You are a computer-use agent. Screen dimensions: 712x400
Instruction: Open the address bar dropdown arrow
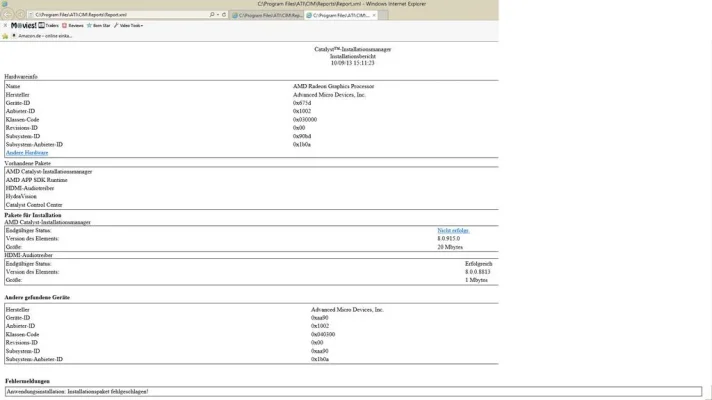[218, 15]
